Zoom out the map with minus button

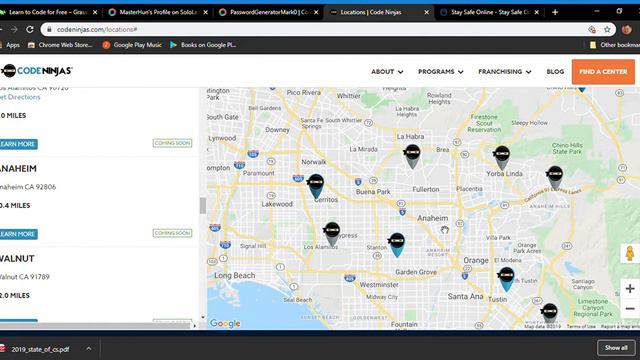point(630,309)
